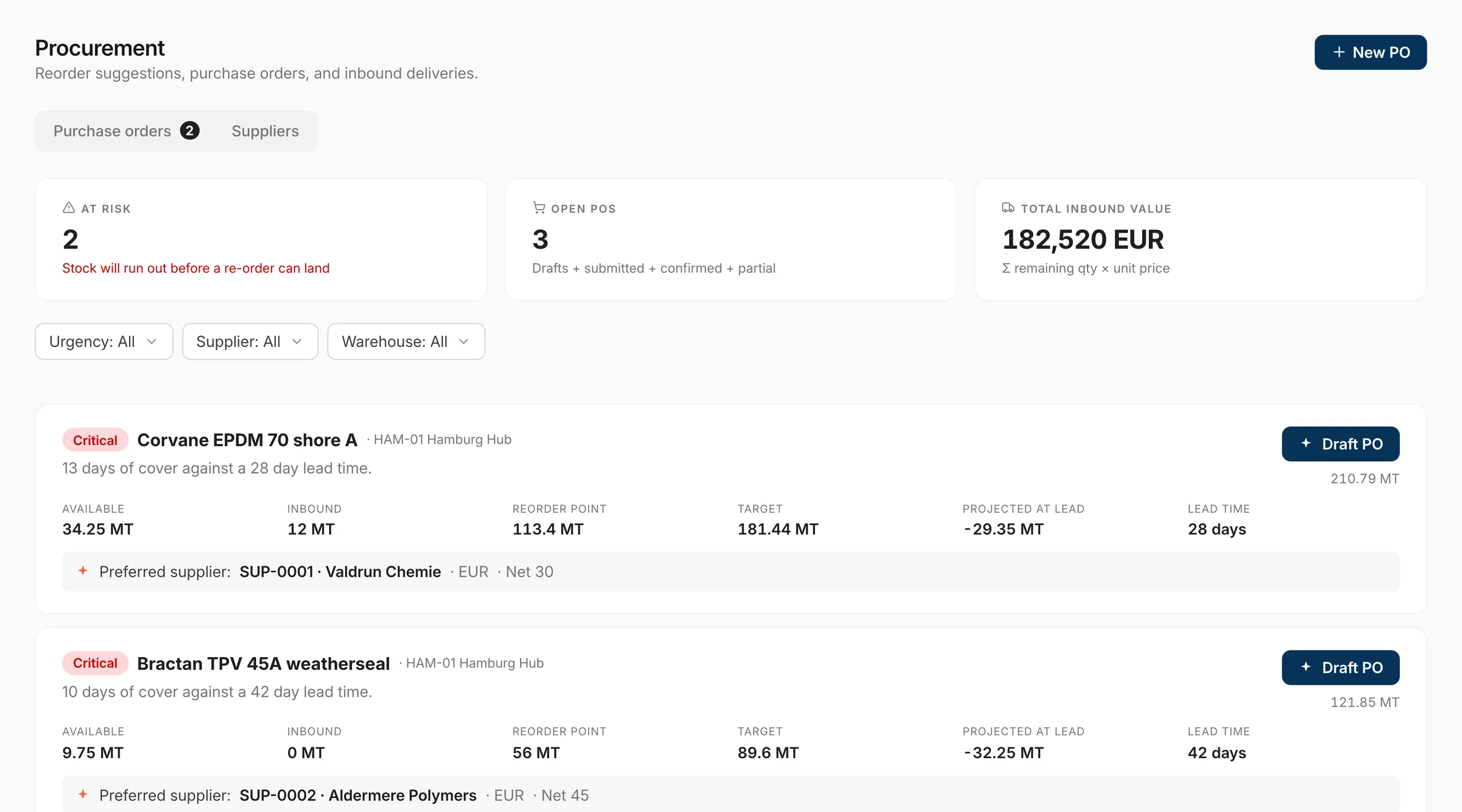Draft PO for Bractan TPV 45A weatherseal
The height and width of the screenshot is (812, 1462).
click(1341, 668)
